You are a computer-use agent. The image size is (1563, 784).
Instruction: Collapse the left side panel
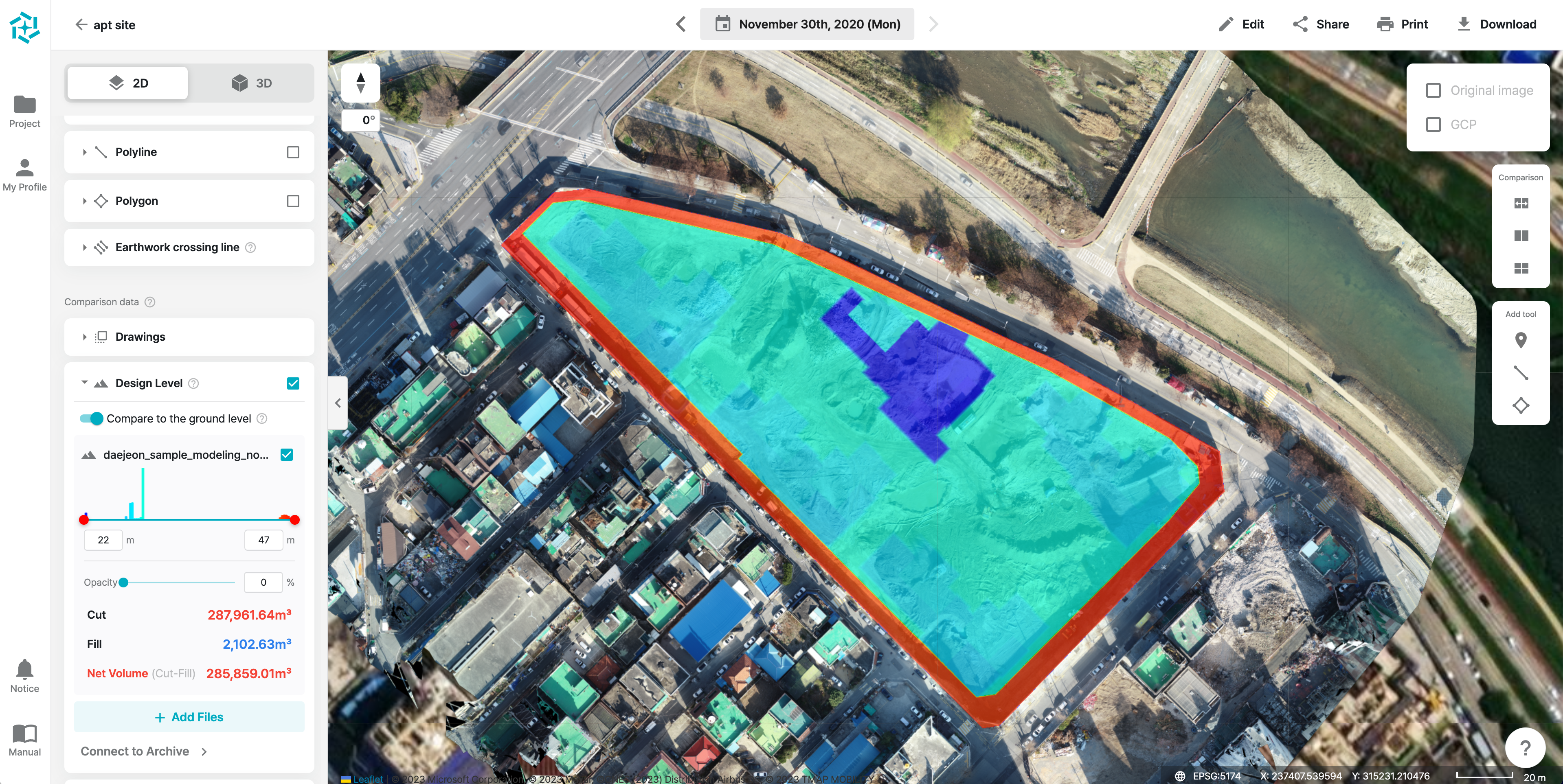coord(338,403)
